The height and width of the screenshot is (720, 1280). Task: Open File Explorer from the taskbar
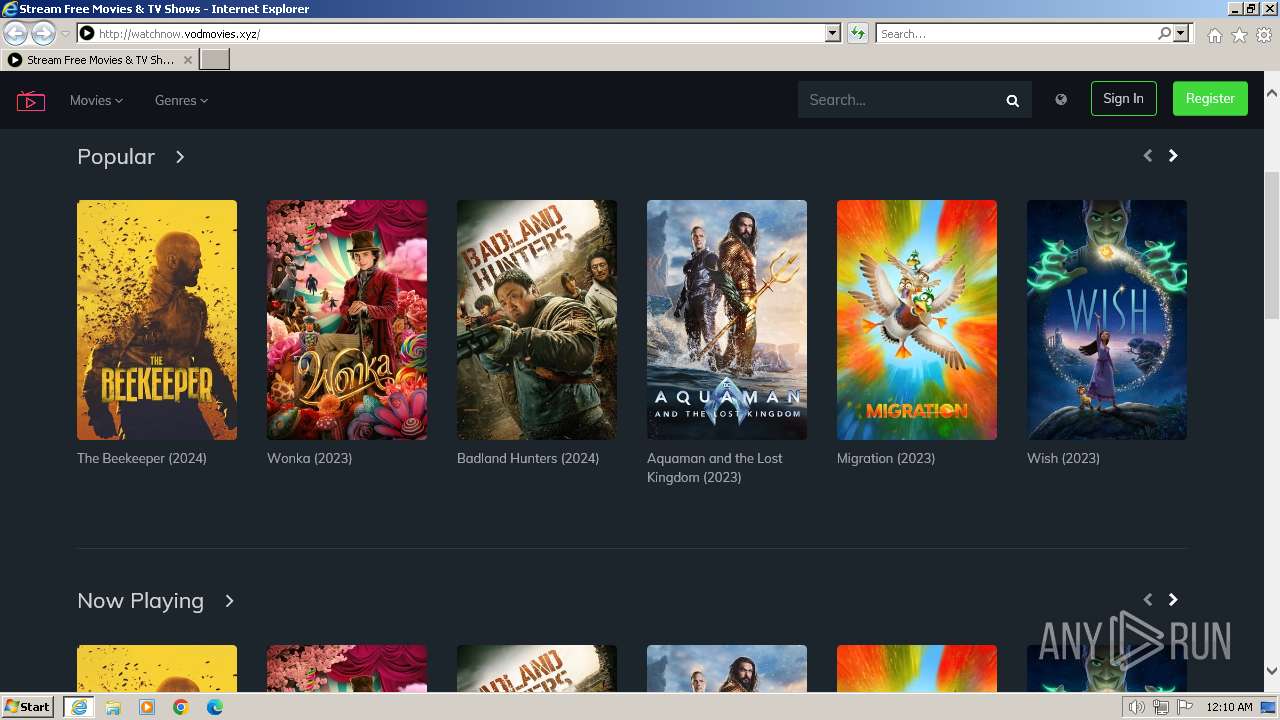coord(113,707)
